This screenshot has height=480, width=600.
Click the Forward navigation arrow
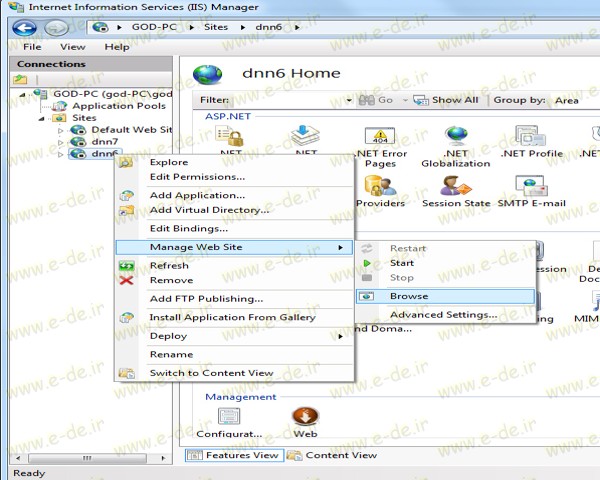click(x=56, y=28)
